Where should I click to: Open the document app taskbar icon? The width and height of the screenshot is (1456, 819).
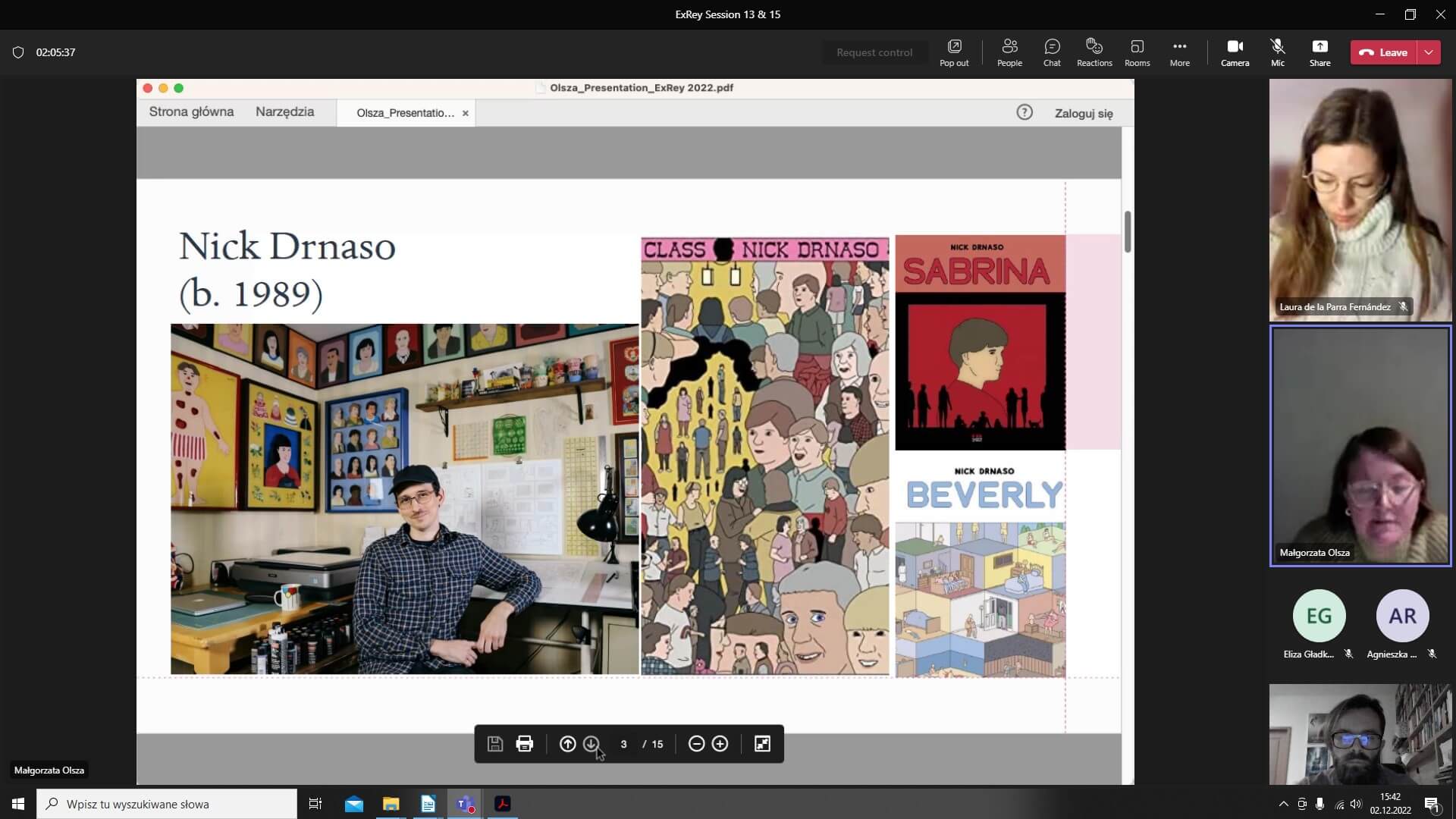tap(428, 804)
